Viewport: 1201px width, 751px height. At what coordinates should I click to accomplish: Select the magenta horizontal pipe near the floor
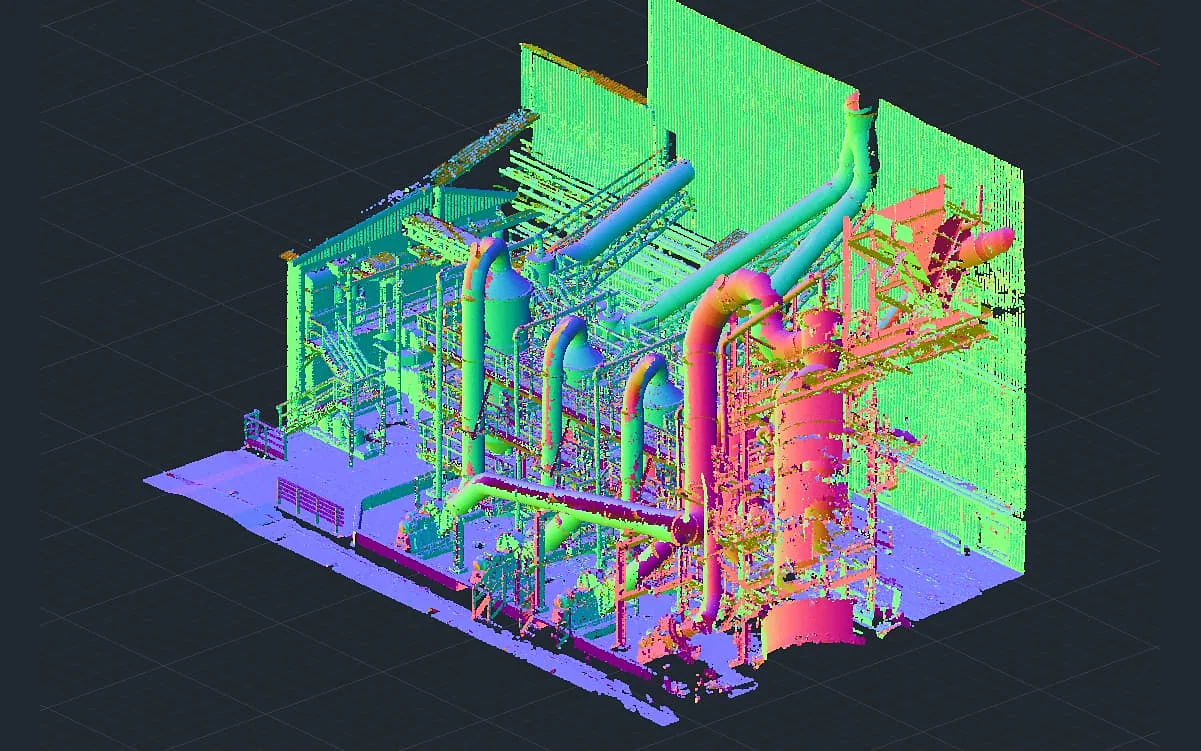point(580,505)
